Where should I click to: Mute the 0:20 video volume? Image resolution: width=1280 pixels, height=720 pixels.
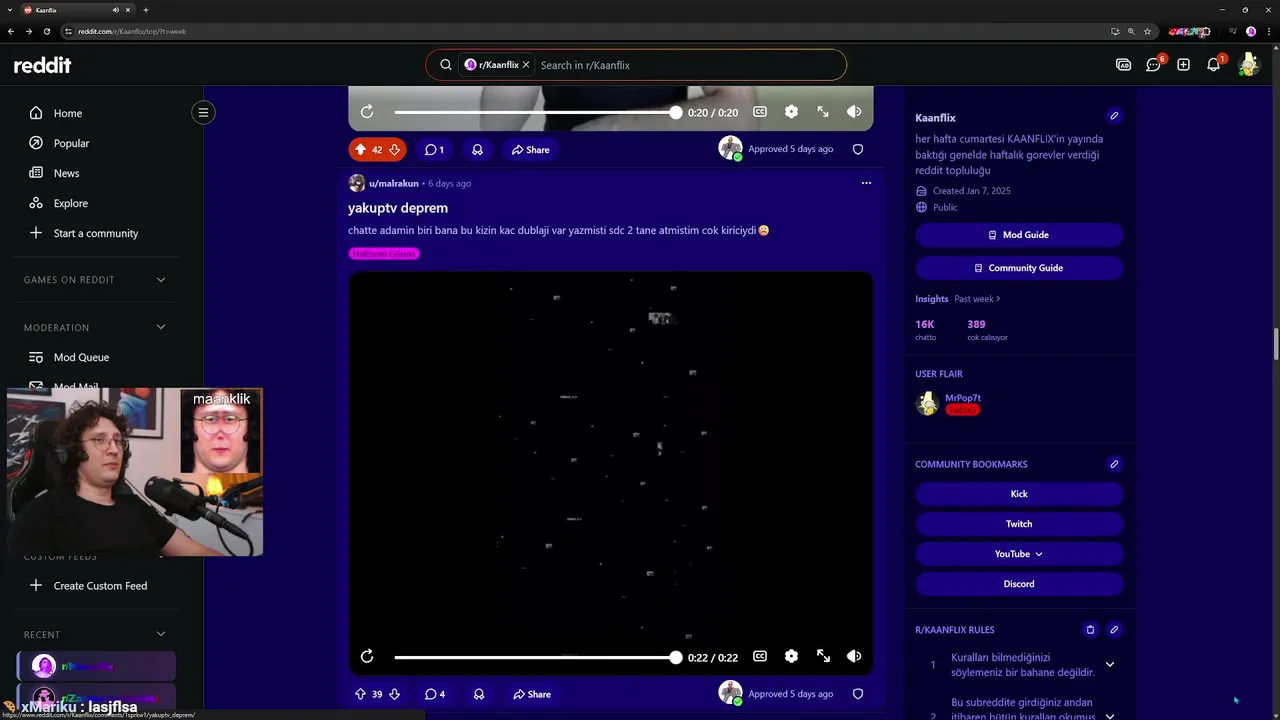tap(854, 112)
